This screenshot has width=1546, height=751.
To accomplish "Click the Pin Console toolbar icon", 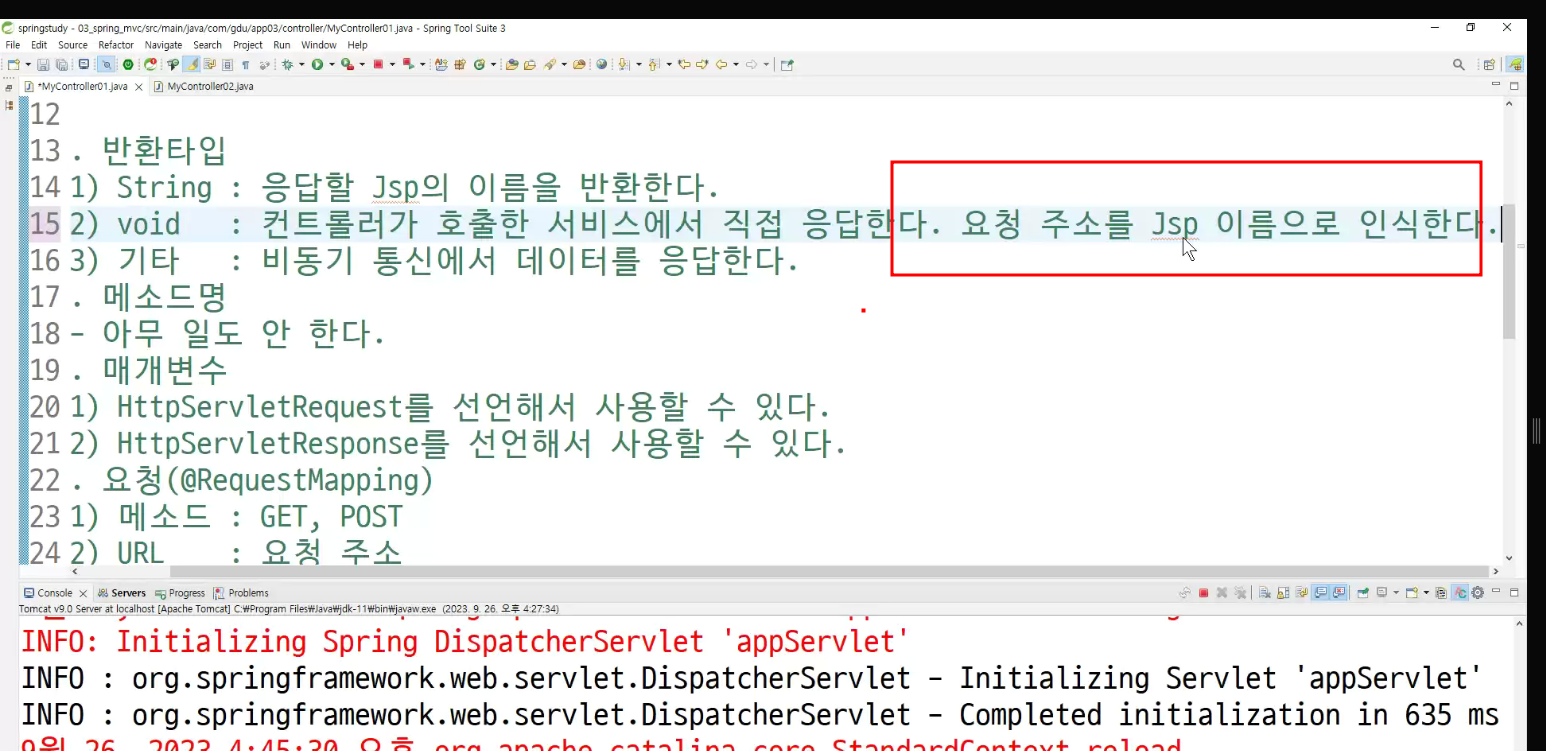I will [x=1363, y=593].
